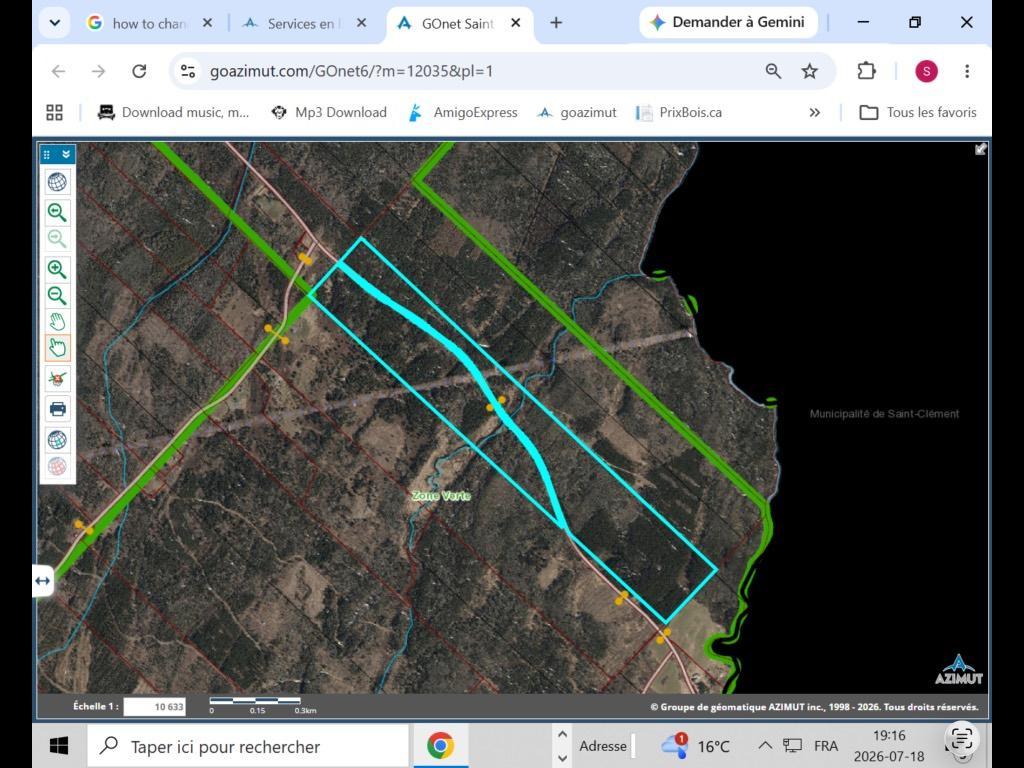The width and height of the screenshot is (1024, 768).
Task: Activate the open-hand pan tool
Action: pyautogui.click(x=57, y=322)
